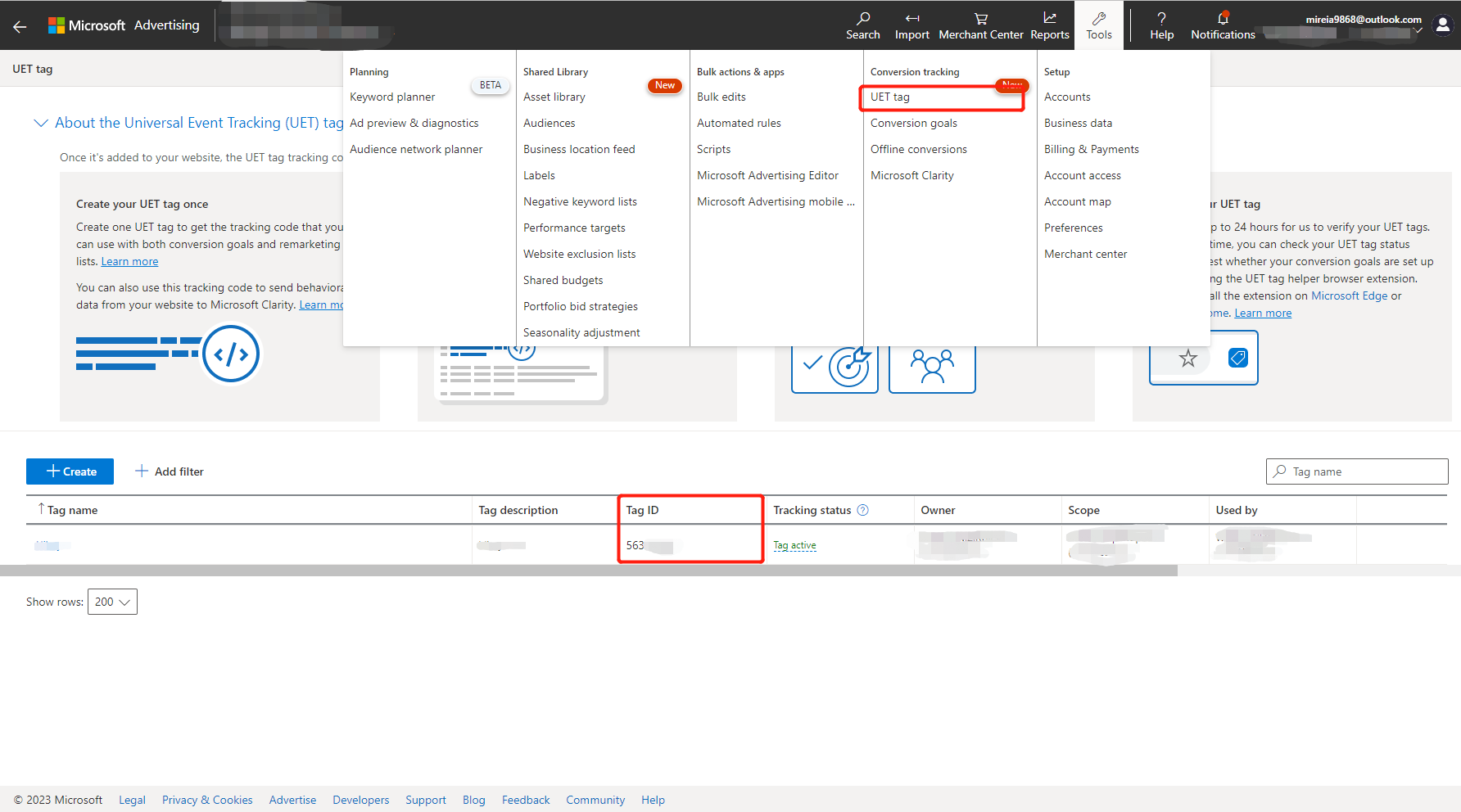
Task: Open Billing & Payments
Action: (1092, 149)
